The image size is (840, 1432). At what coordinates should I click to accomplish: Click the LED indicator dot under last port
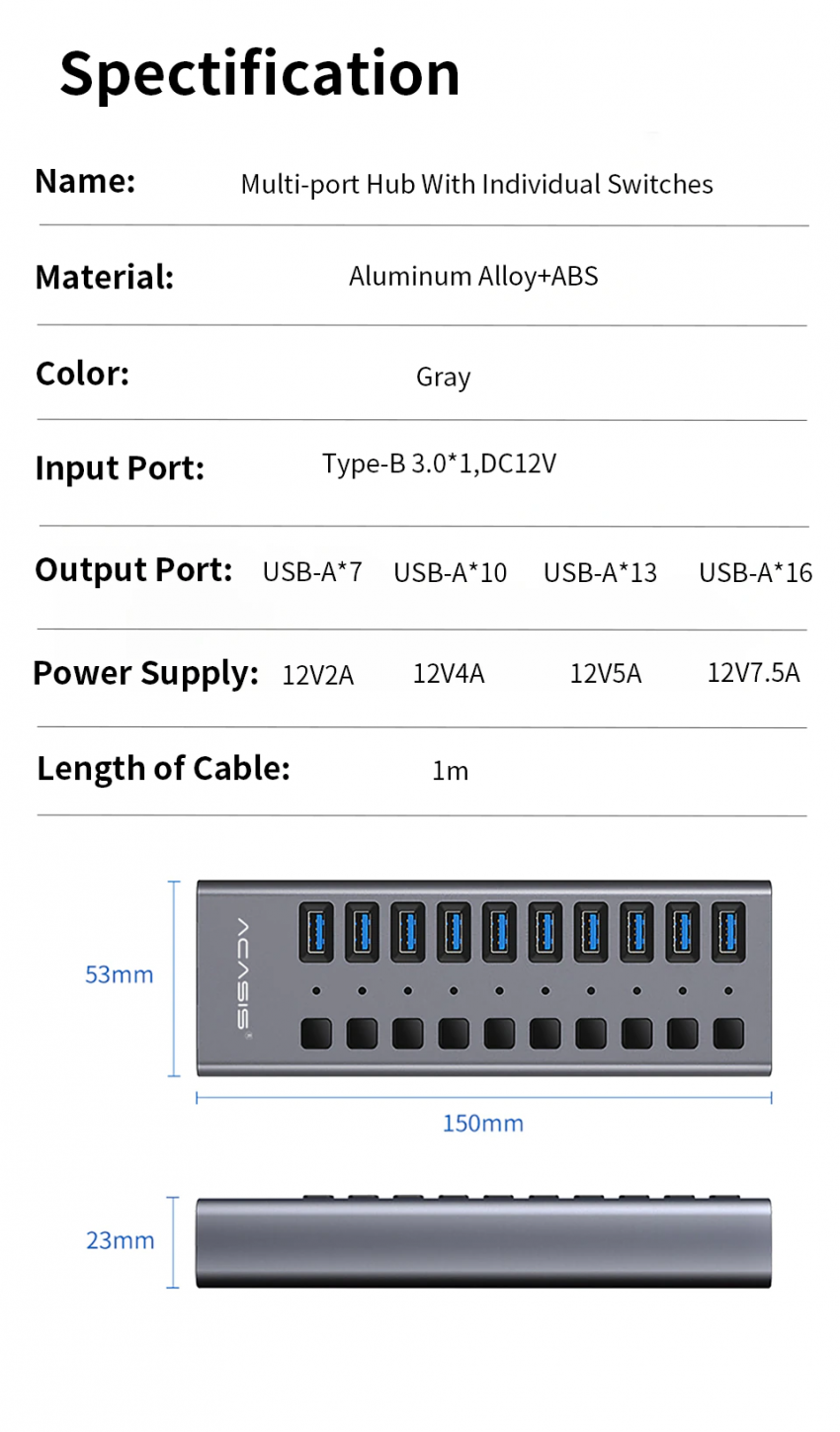(728, 990)
